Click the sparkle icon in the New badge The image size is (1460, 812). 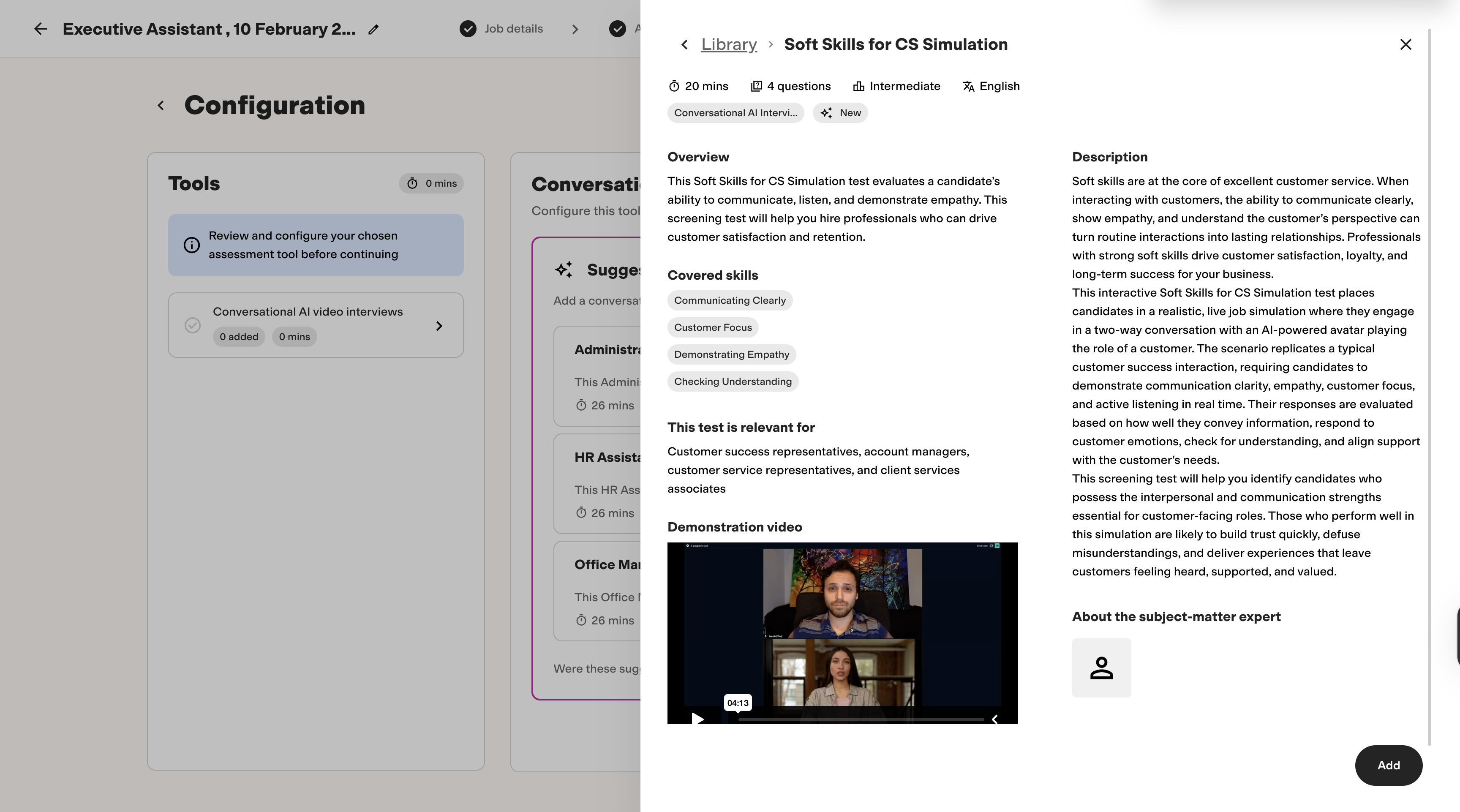(x=826, y=113)
